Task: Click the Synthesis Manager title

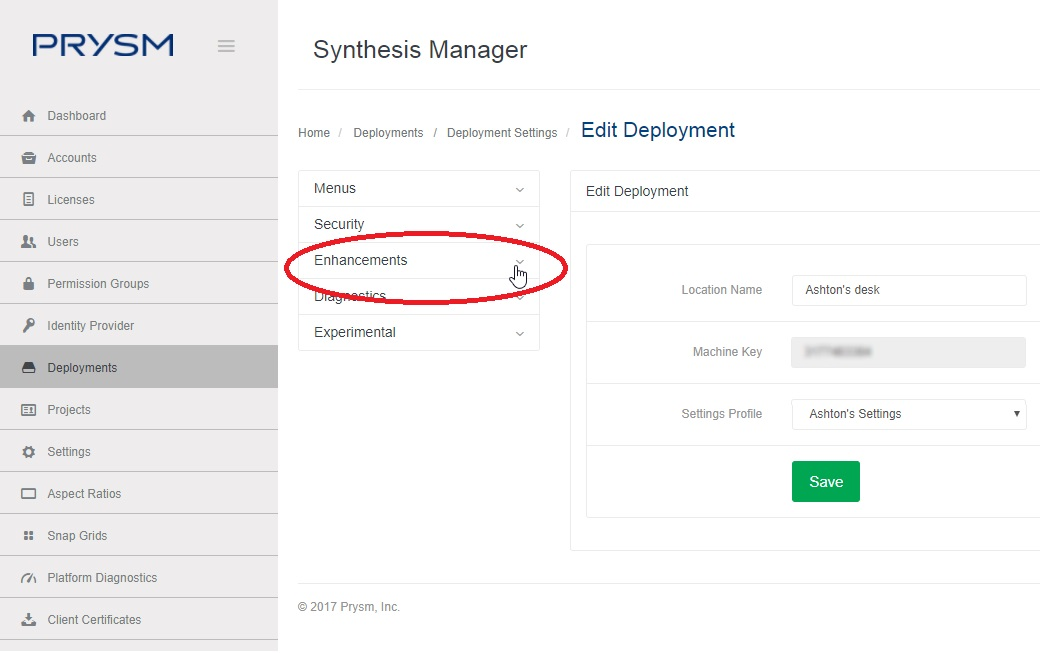Action: click(x=420, y=50)
